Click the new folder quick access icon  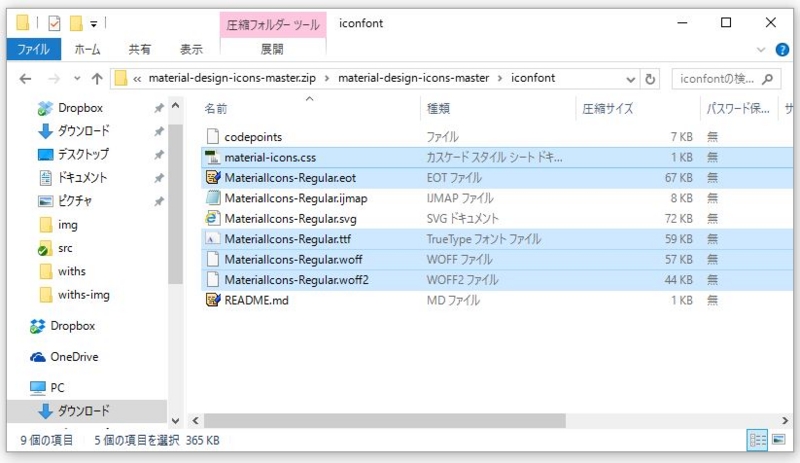coord(76,23)
